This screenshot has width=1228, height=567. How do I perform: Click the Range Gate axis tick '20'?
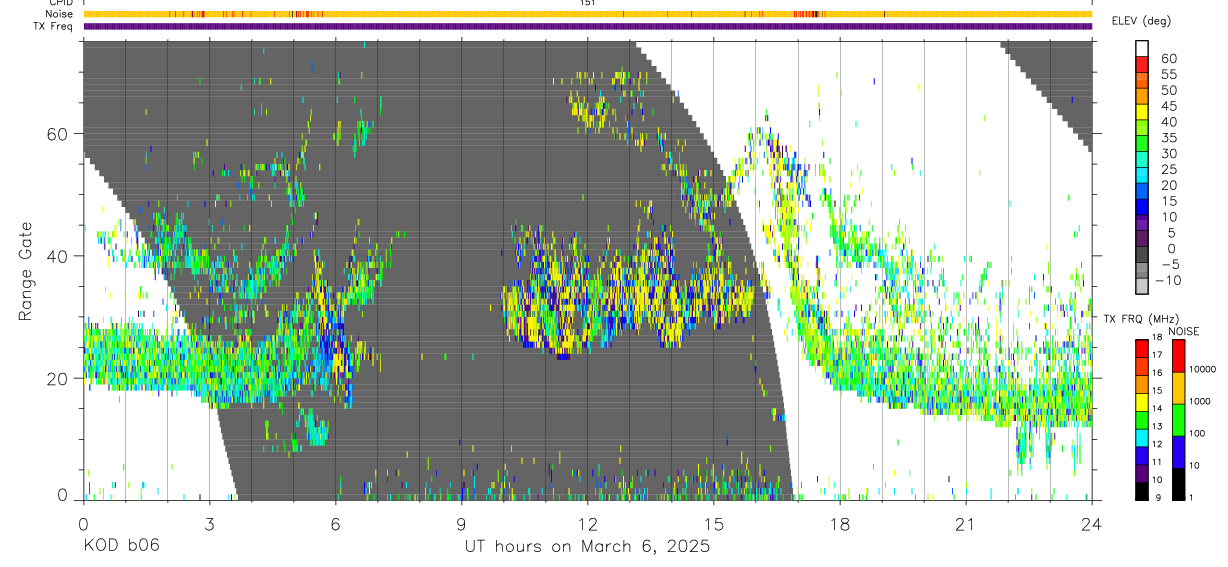(59, 378)
